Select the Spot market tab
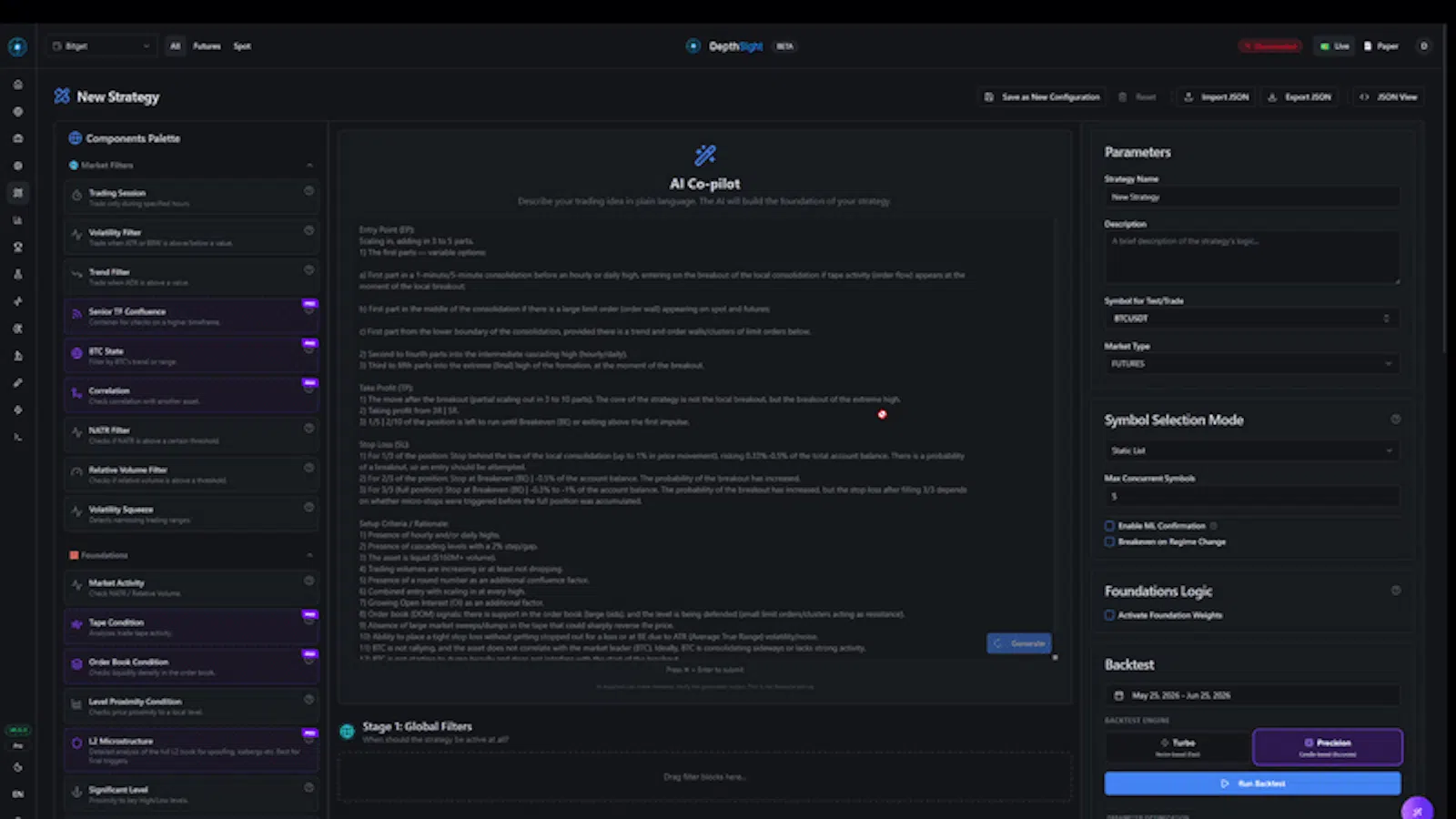The image size is (1456, 819). [242, 46]
